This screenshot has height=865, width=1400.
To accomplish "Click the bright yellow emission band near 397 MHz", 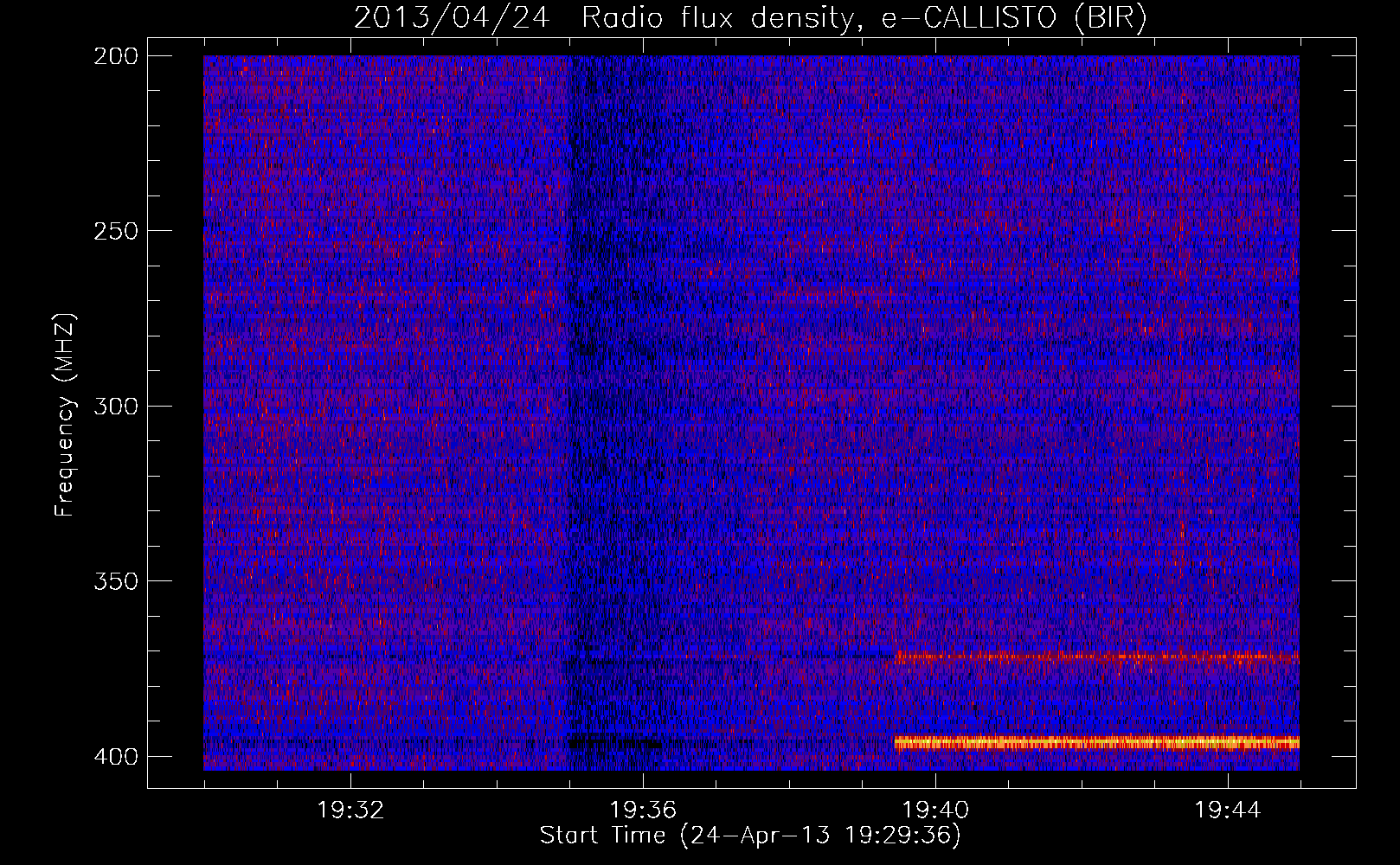I will [x=1096, y=742].
